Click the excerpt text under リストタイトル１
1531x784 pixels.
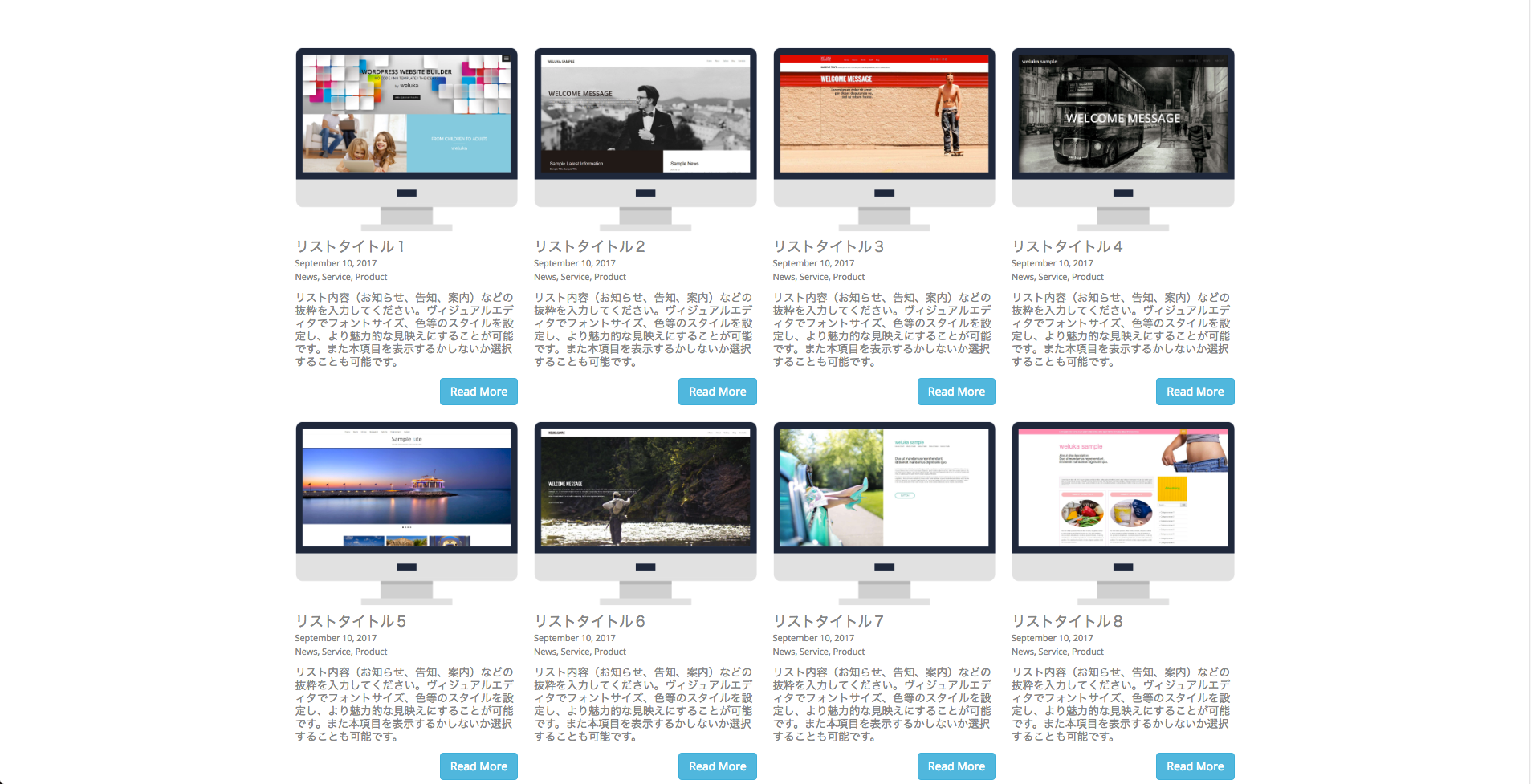[405, 330]
